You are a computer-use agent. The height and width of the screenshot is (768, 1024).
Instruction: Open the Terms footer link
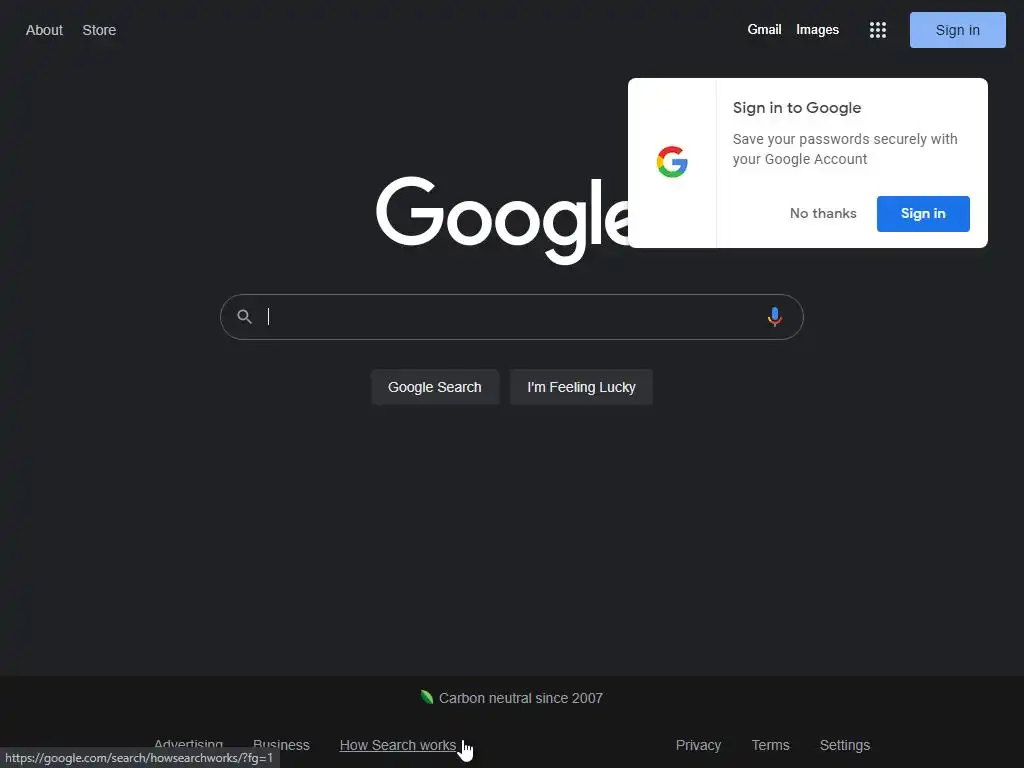coord(771,745)
